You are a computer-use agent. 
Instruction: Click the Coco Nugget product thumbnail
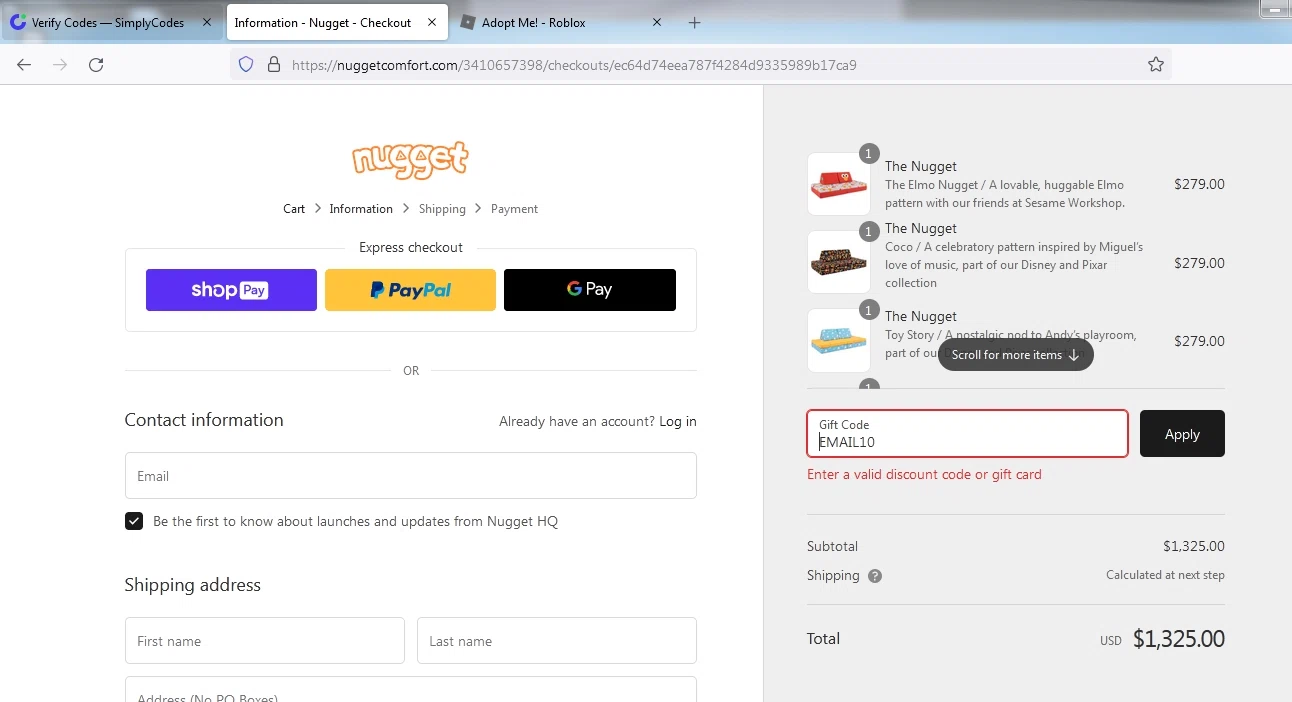pyautogui.click(x=838, y=262)
